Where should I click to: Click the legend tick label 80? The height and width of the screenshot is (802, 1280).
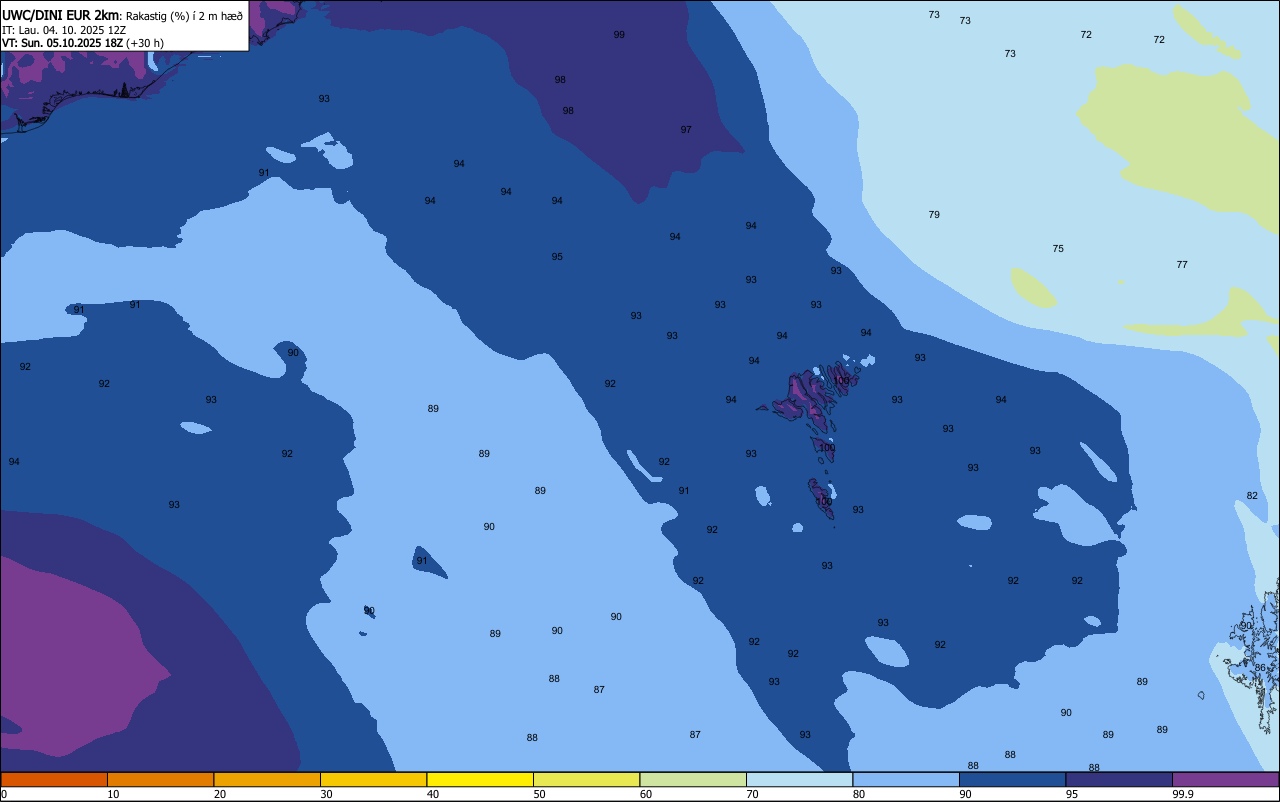point(859,794)
